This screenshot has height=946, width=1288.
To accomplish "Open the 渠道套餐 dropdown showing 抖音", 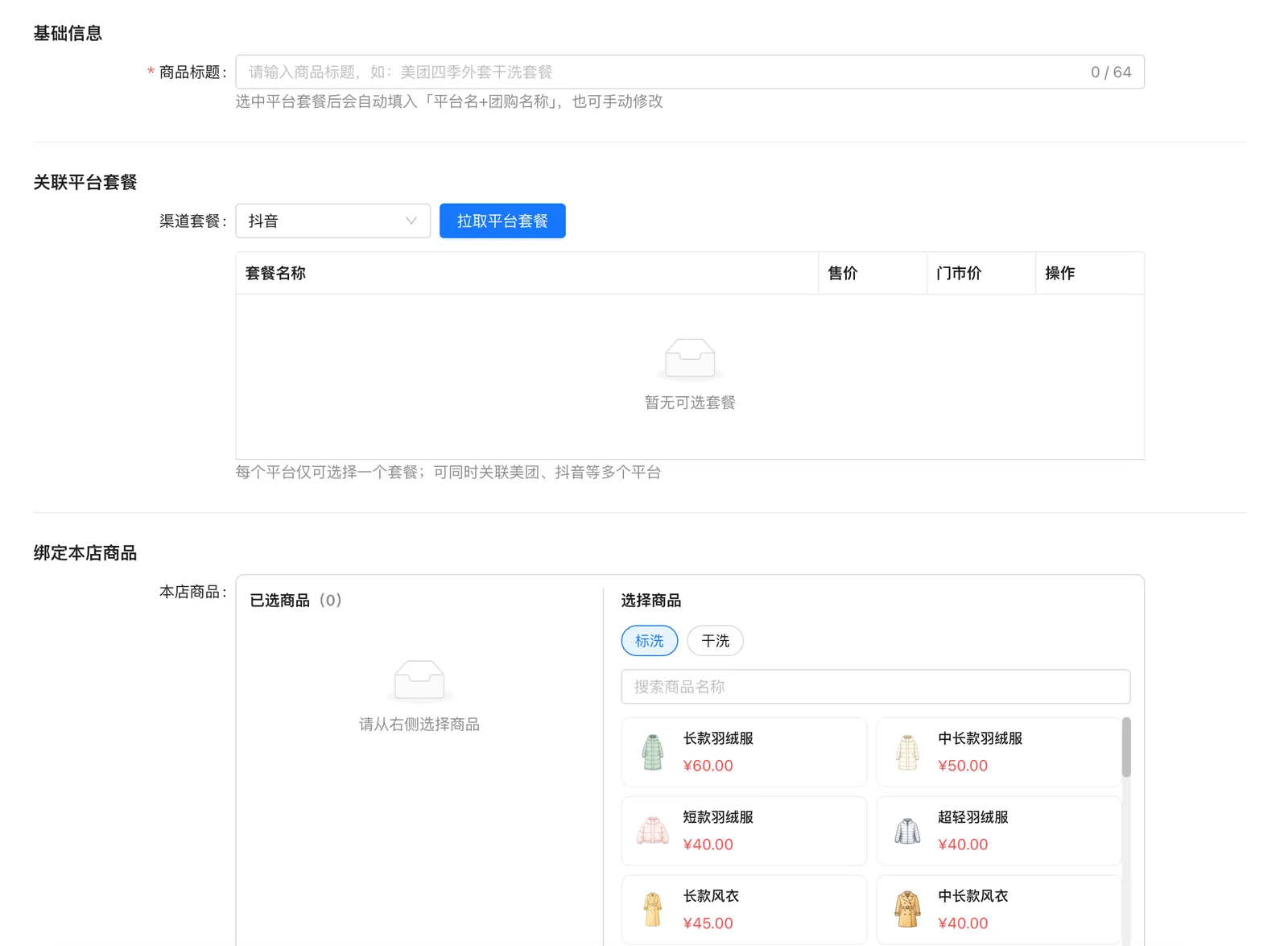I will click(332, 221).
